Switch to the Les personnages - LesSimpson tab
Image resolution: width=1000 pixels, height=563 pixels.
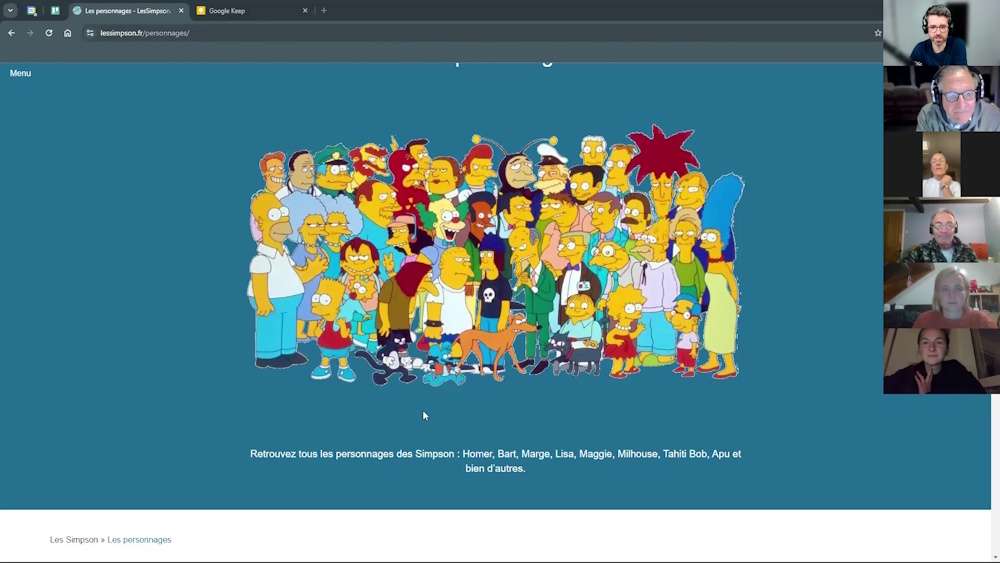click(x=128, y=11)
